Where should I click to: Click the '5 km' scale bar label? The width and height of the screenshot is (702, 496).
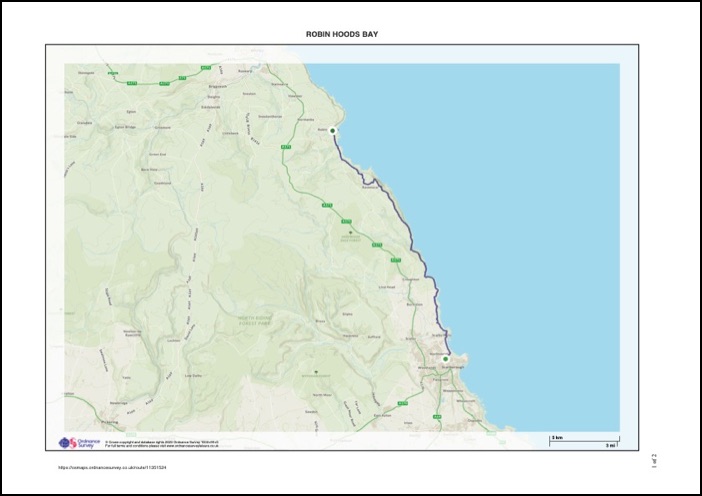[x=557, y=437]
